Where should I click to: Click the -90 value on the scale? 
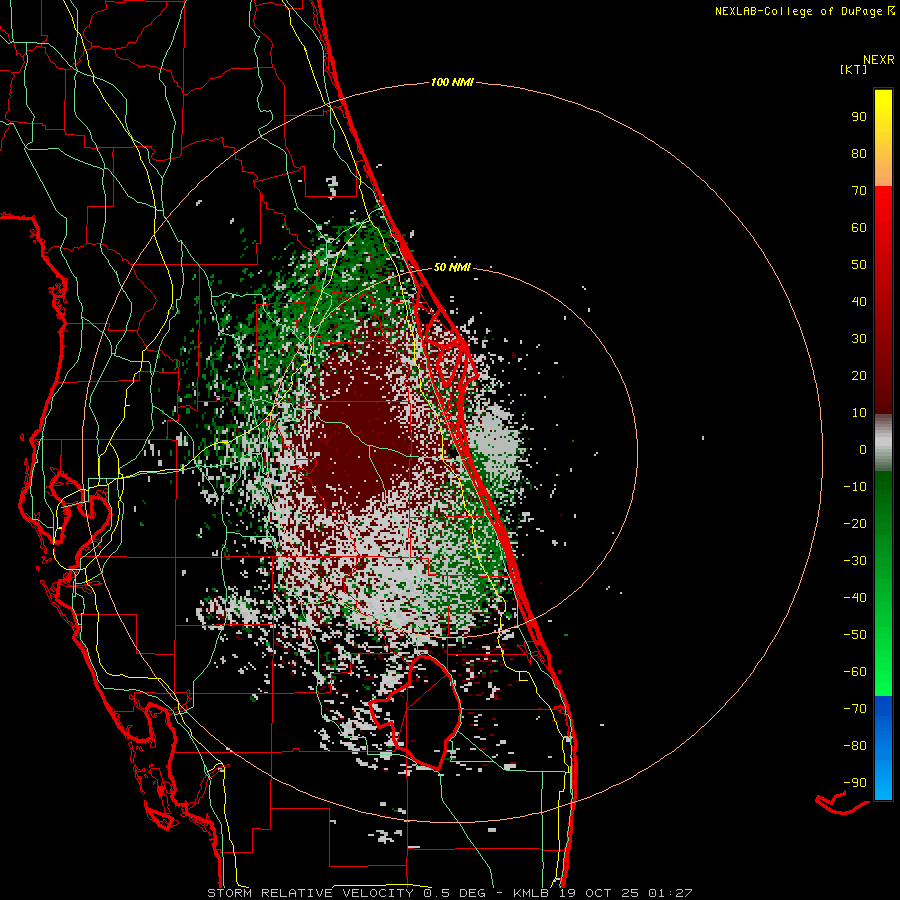855,782
